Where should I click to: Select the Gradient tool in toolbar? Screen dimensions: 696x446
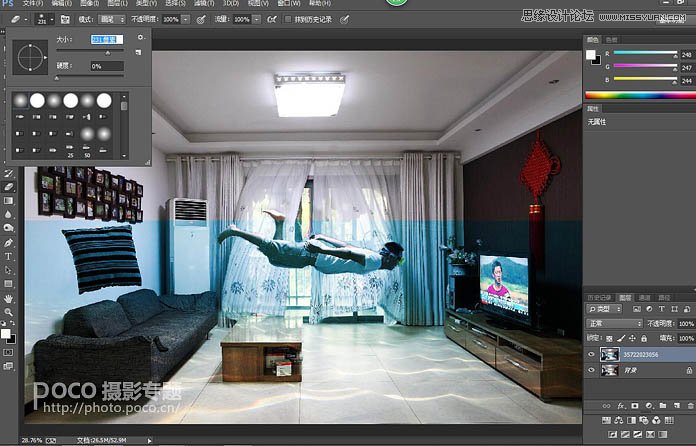8,201
